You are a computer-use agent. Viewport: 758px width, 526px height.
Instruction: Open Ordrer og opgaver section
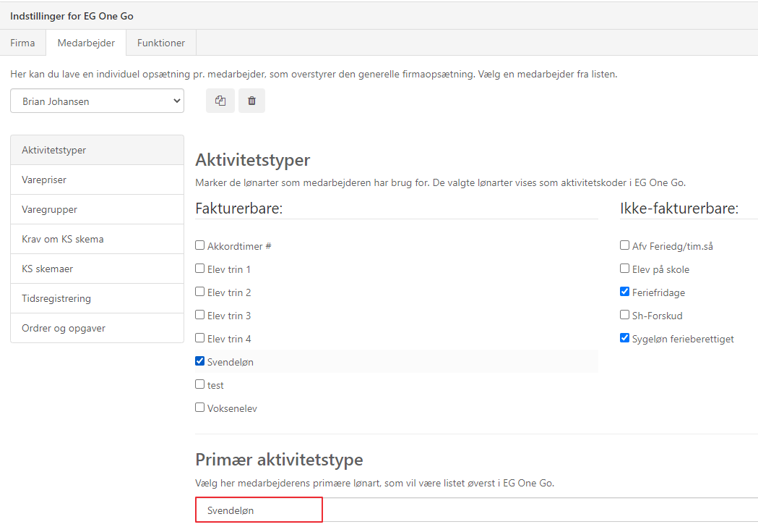[x=97, y=328]
